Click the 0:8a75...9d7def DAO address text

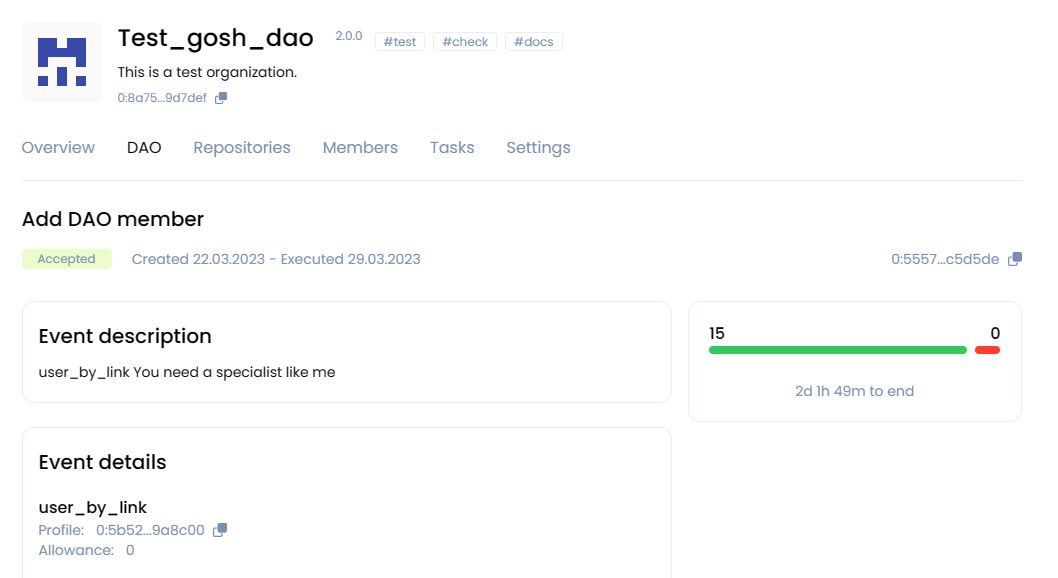[162, 98]
